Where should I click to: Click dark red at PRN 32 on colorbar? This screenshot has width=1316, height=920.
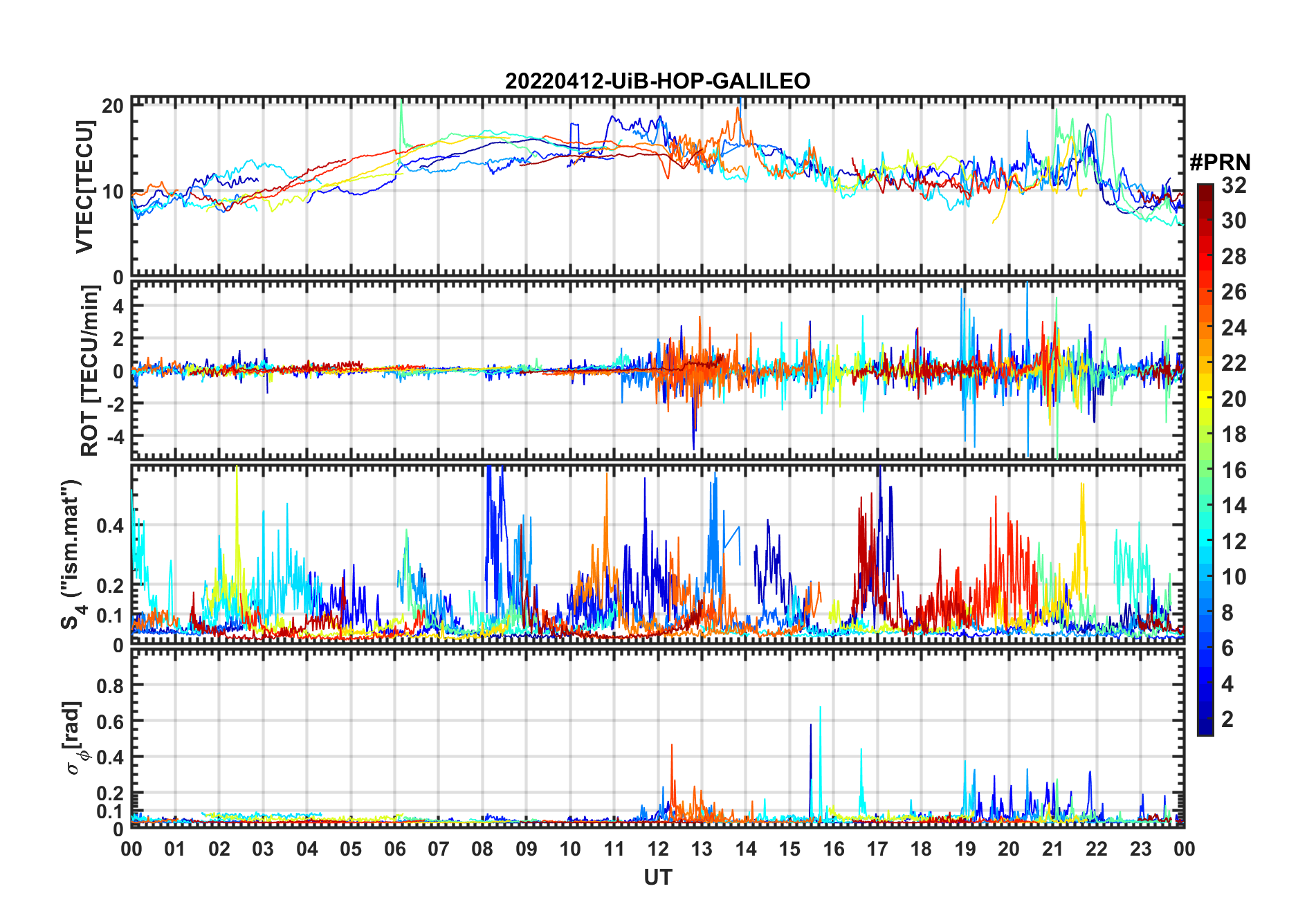pyautogui.click(x=1205, y=188)
